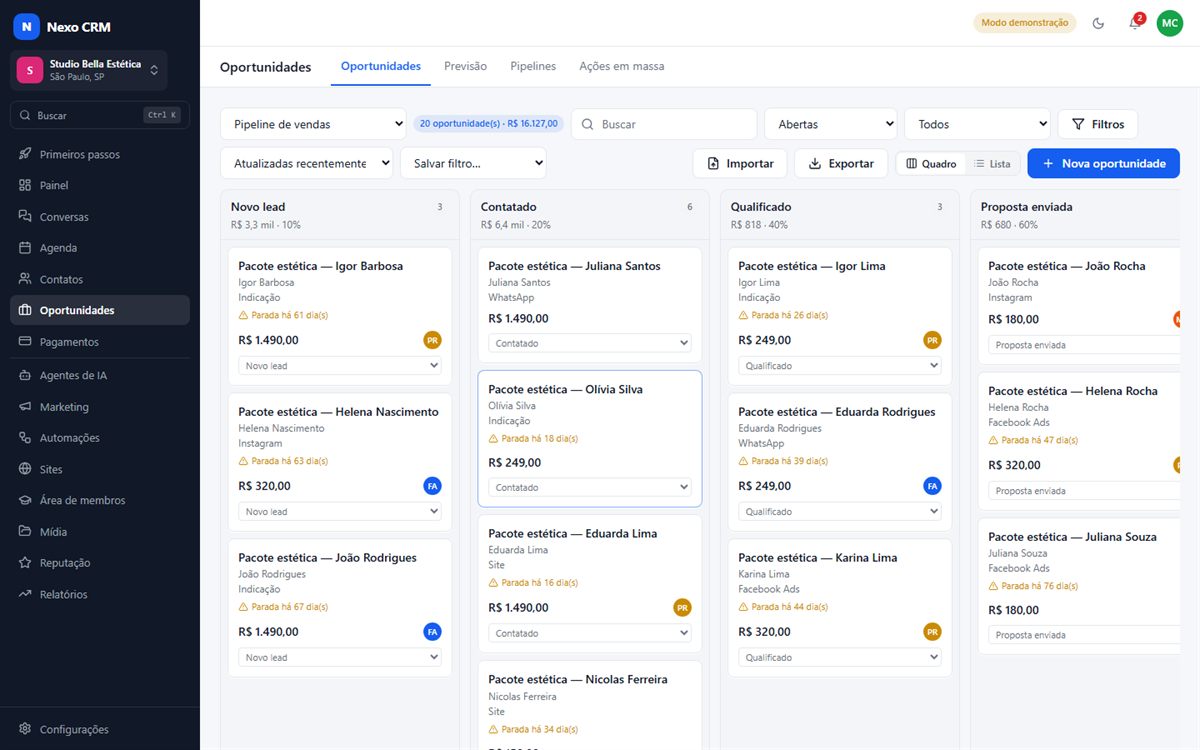Viewport: 1200px width, 750px height.
Task: Click Novo lead column header
Action: (x=340, y=215)
